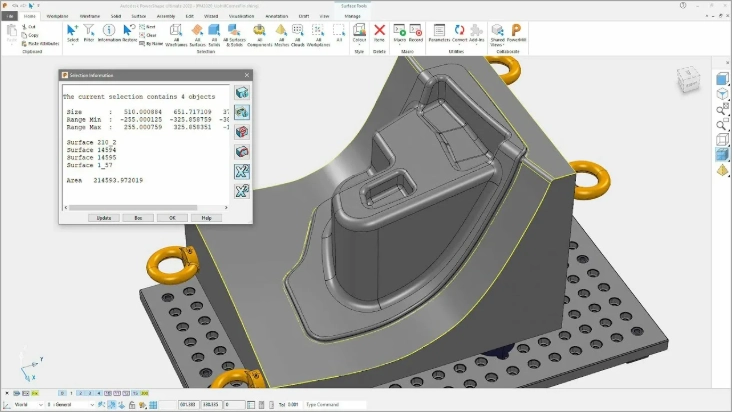Click By Name in Selection group

[x=151, y=43]
